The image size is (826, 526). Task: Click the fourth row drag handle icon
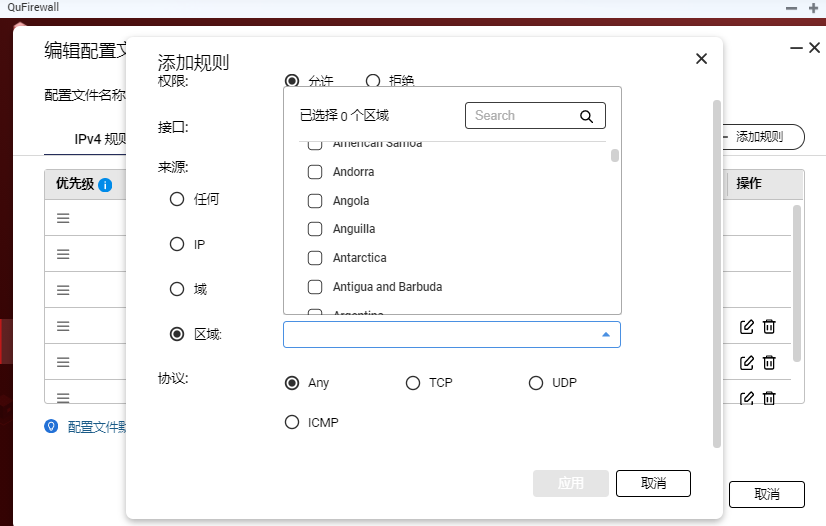coord(63,326)
